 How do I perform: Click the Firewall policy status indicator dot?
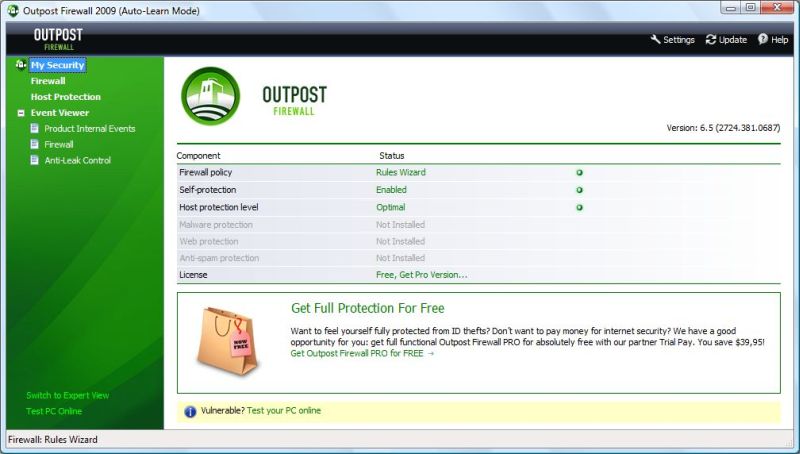[579, 172]
